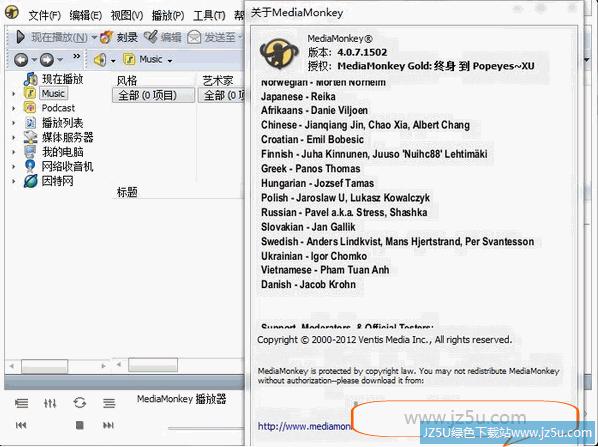Select the Music node in the tree
This screenshot has width=598, height=447.
point(53,93)
